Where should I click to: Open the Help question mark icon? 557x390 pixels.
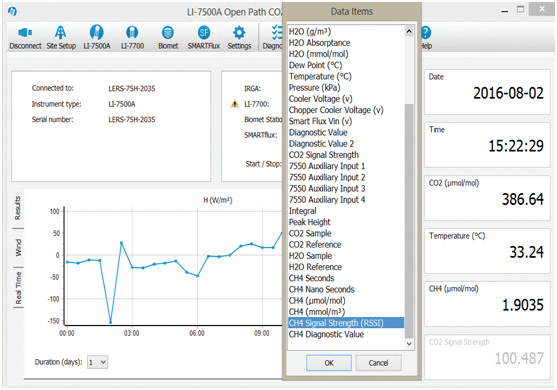tap(426, 33)
